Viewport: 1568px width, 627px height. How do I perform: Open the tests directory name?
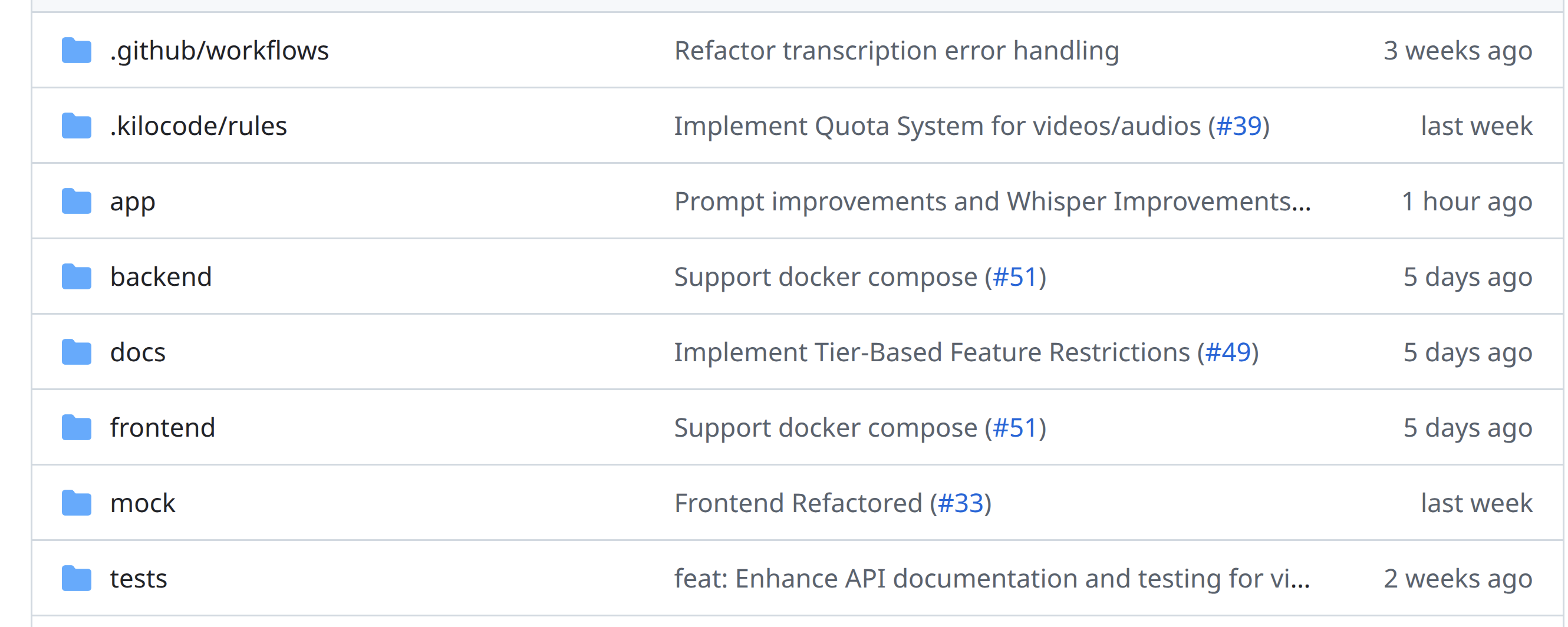point(138,579)
